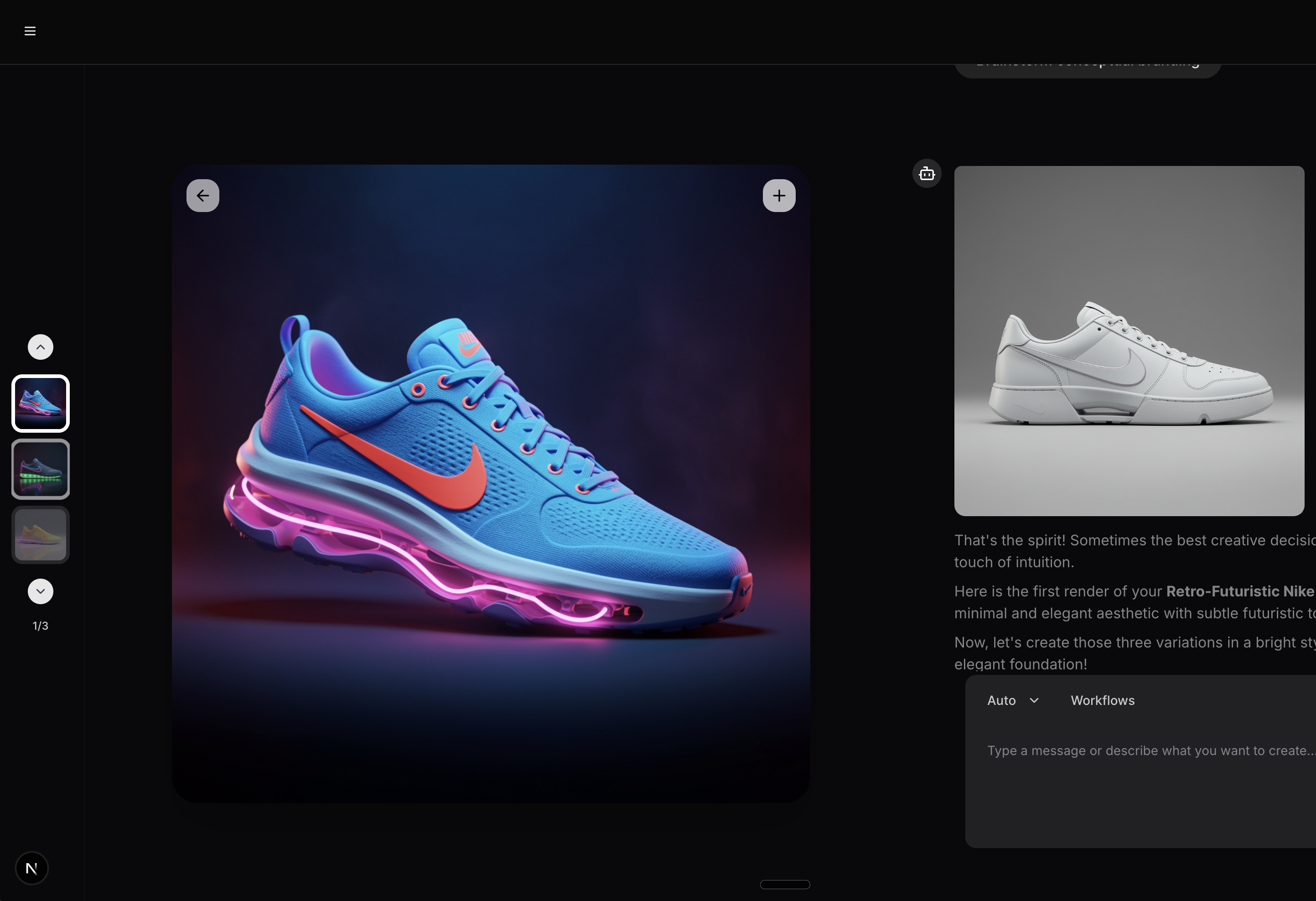
Task: Click the bottom pill handle bar
Action: coord(785,885)
